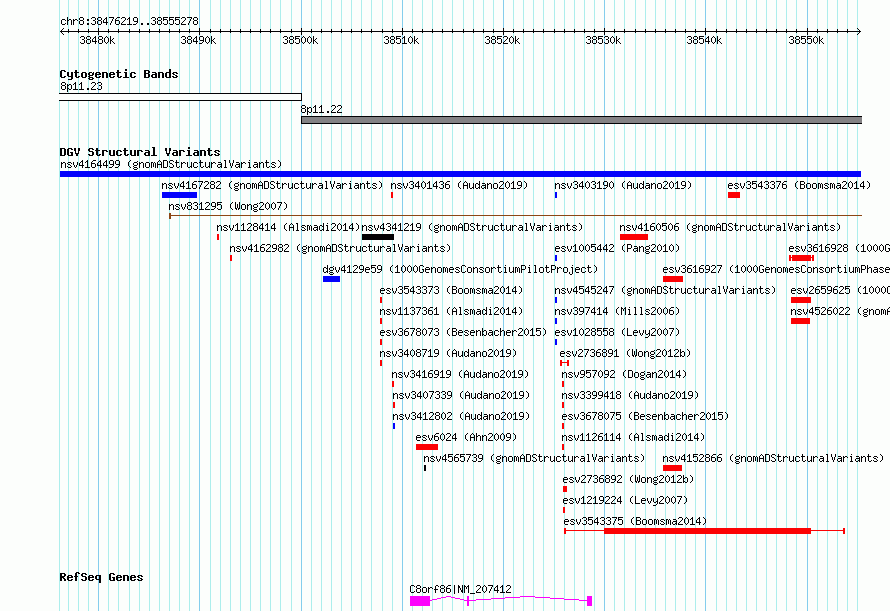Open nsv4565739 gnomAD variant label
The width and height of the screenshot is (890, 611).
tap(534, 458)
